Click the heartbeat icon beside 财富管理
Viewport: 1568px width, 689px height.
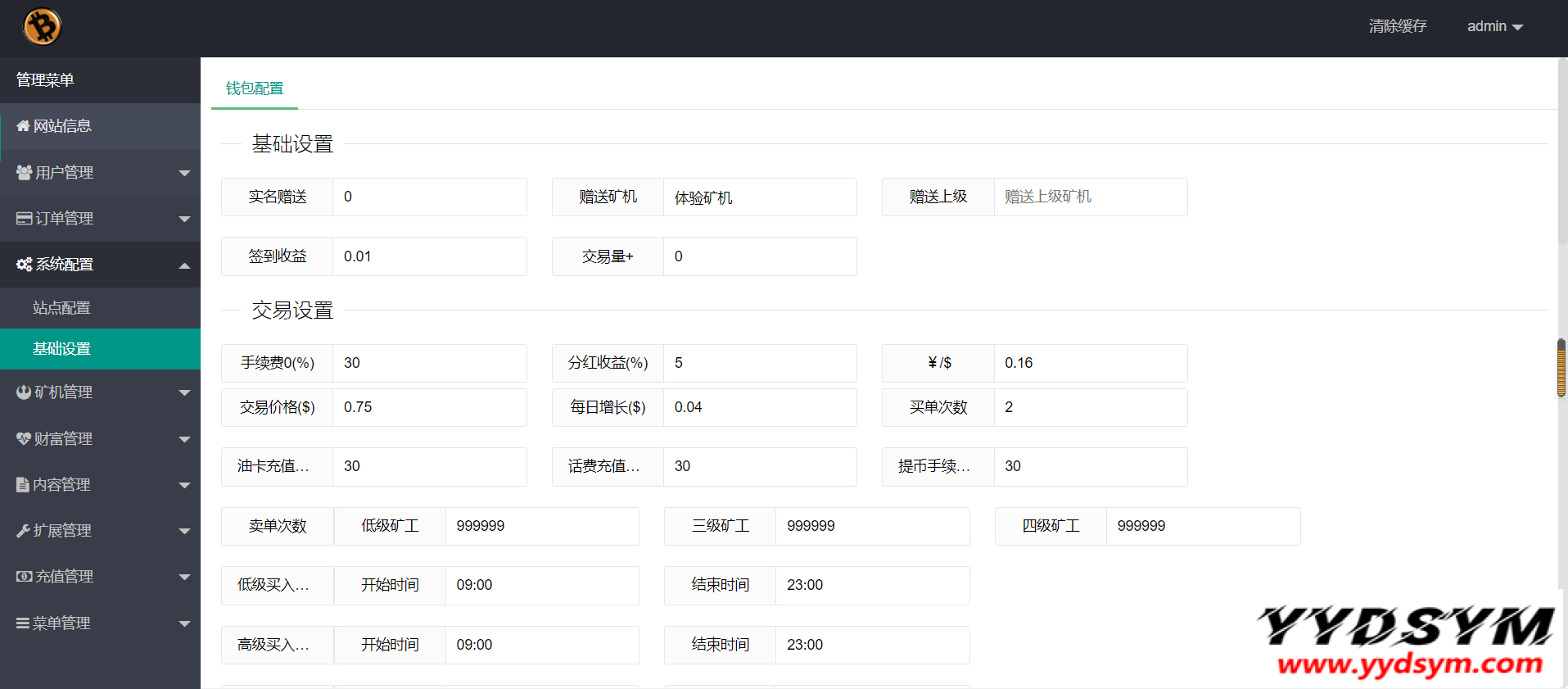click(24, 438)
